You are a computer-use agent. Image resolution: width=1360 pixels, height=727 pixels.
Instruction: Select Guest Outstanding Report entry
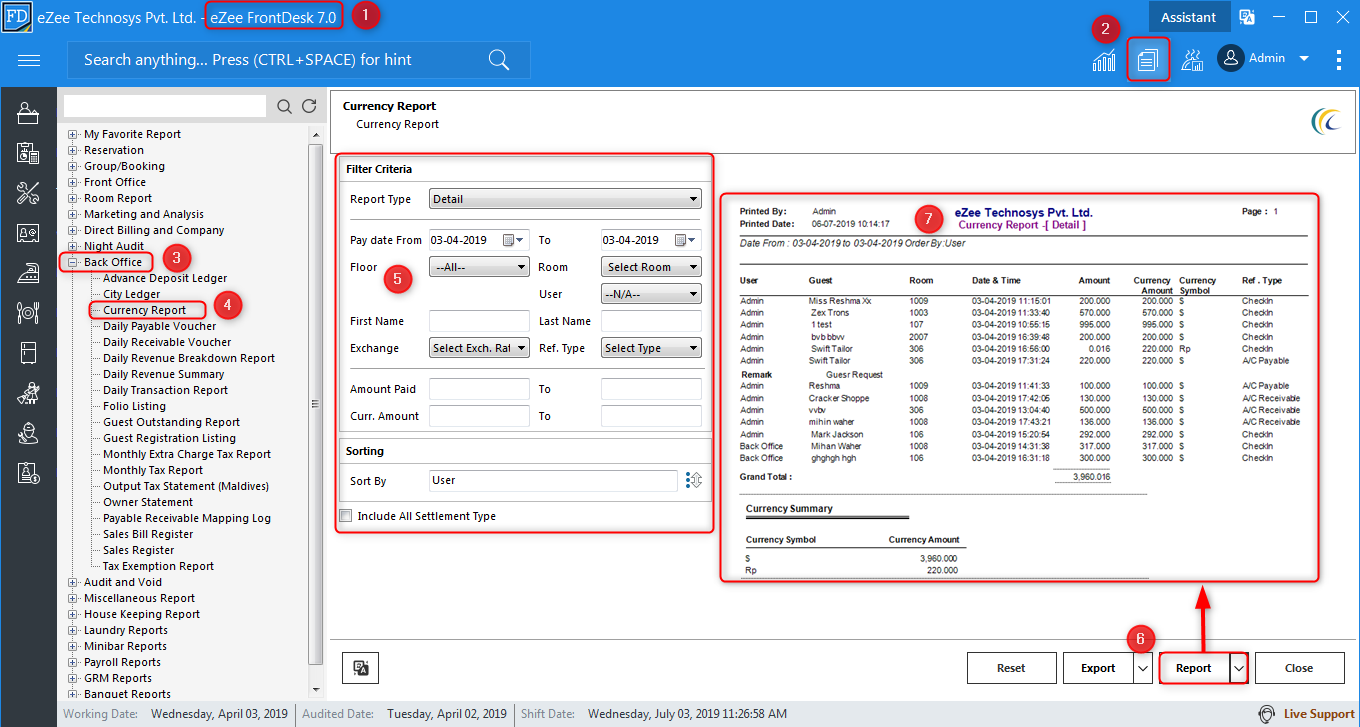172,422
